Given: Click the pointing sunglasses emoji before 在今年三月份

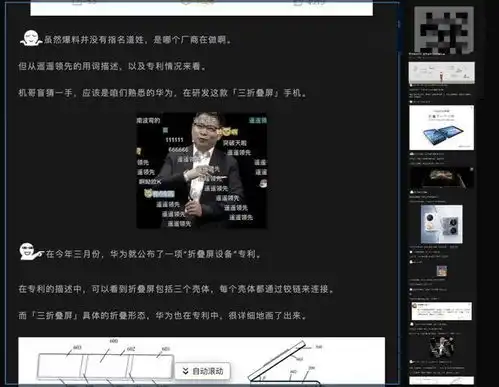Looking at the screenshot, I should click(31, 252).
